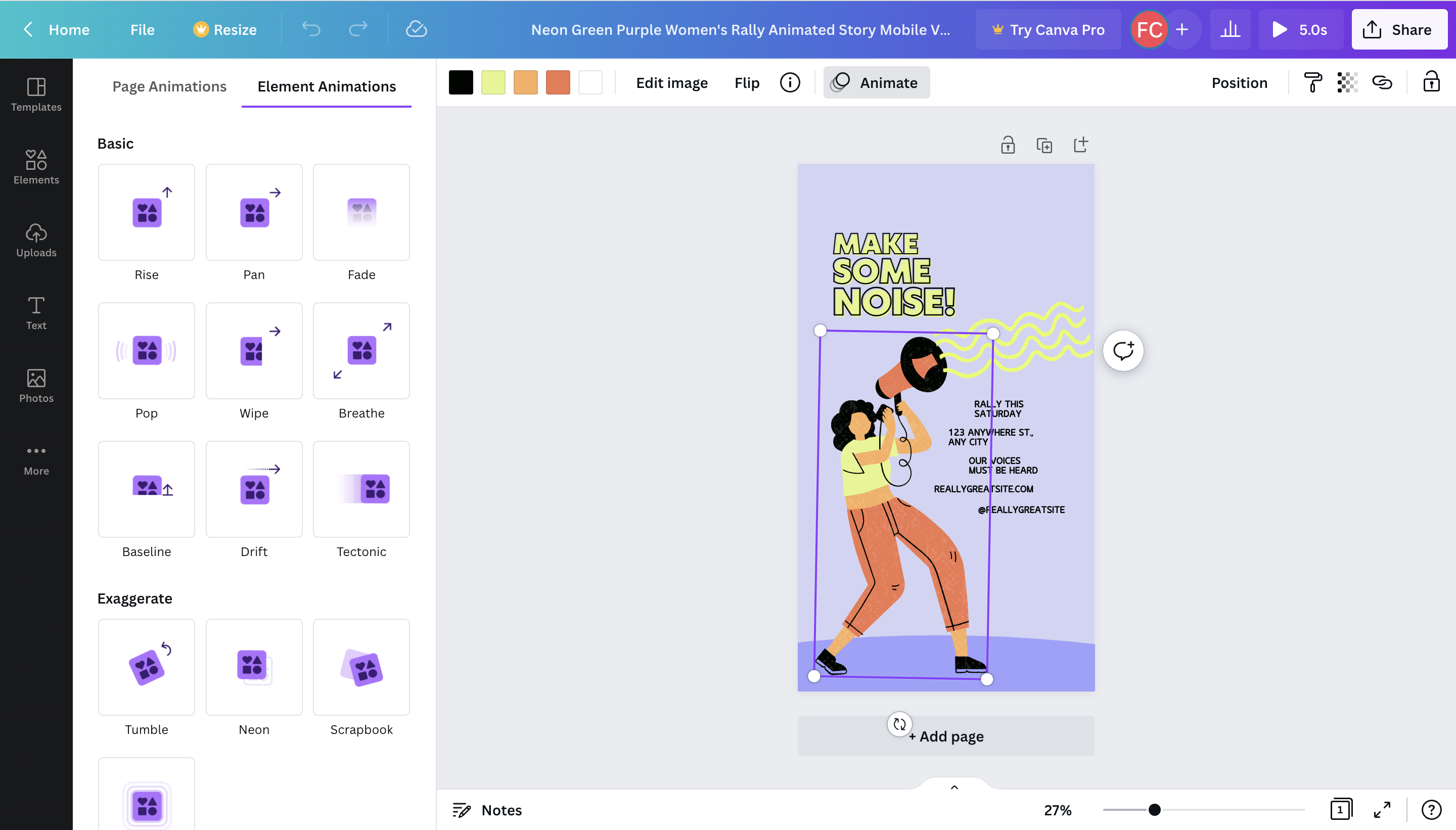Click the Add page thumbnail
Image resolution: width=1456 pixels, height=830 pixels.
pos(946,736)
